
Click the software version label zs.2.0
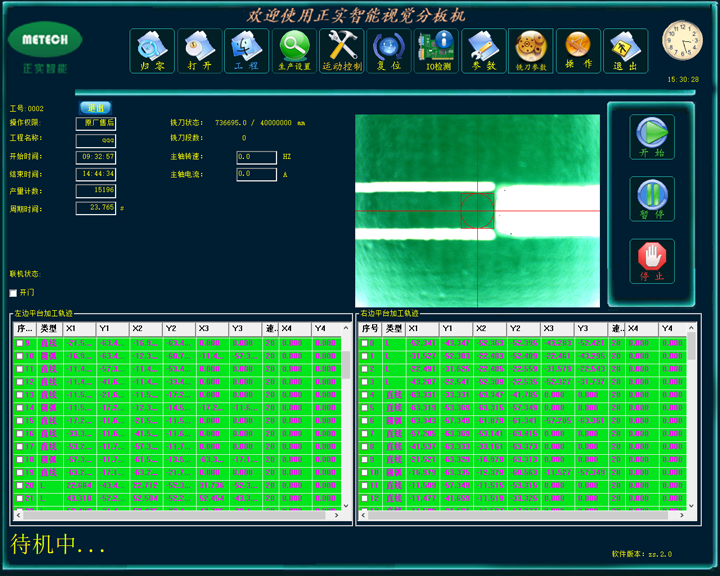pyautogui.click(x=642, y=554)
